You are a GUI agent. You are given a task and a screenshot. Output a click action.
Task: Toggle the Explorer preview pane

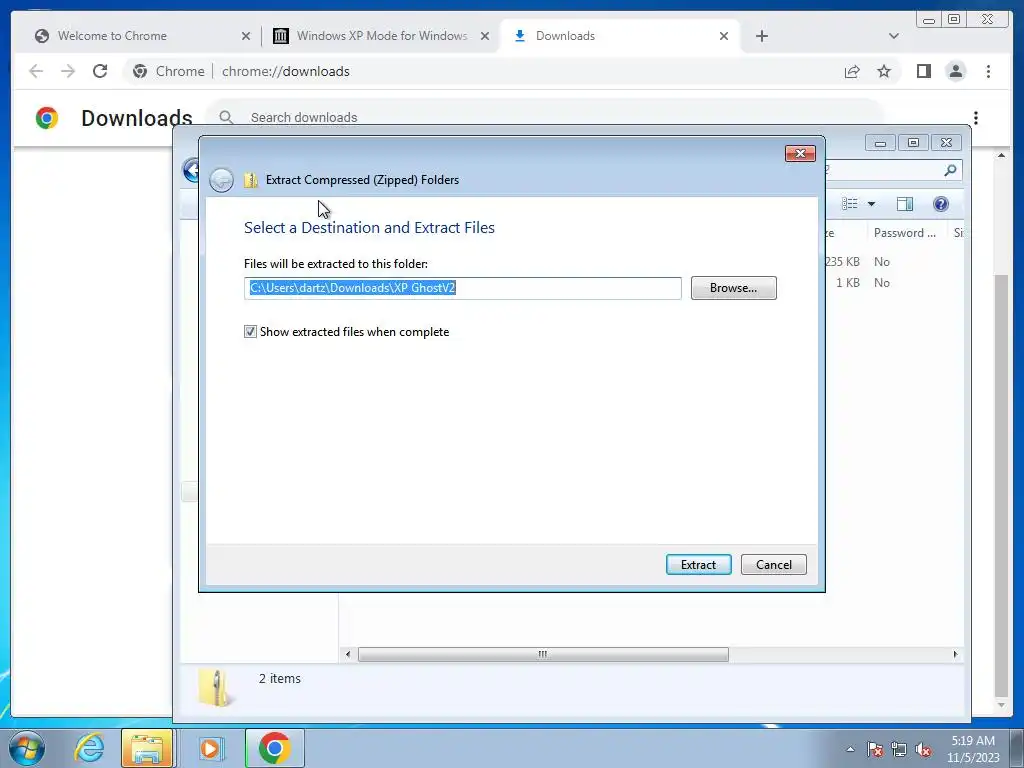point(904,204)
